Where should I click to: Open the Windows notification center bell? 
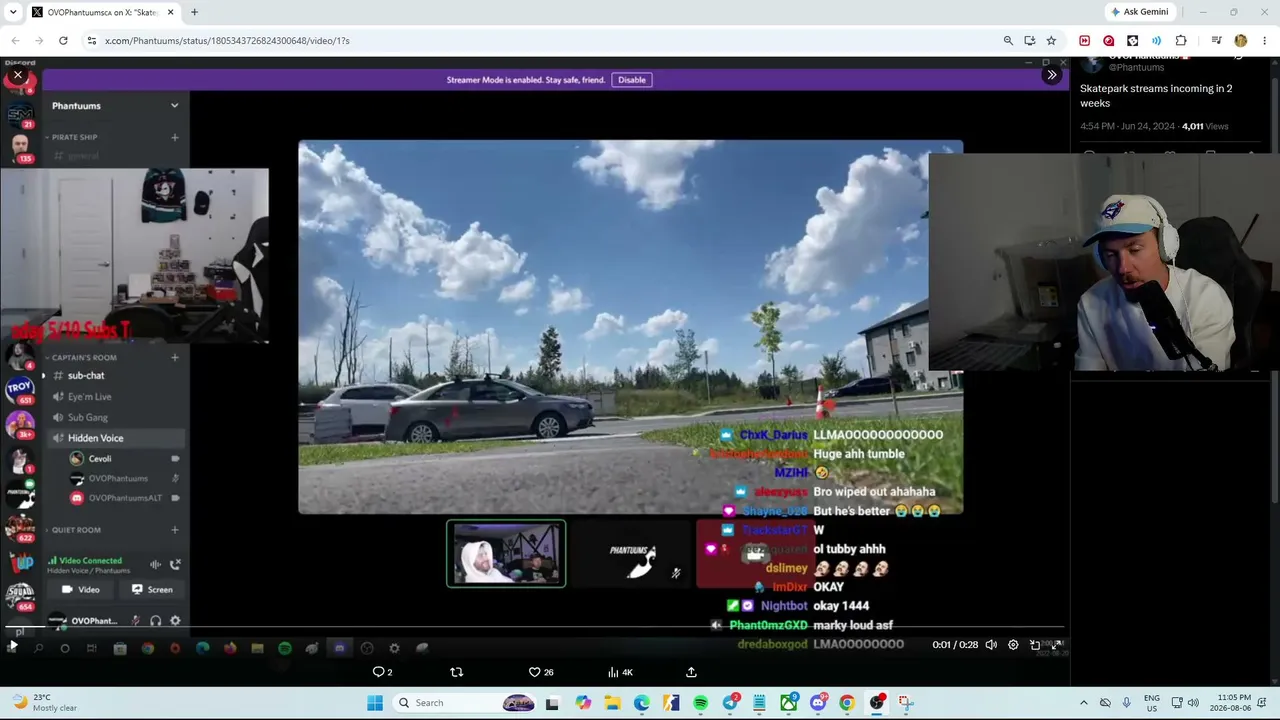point(1262,703)
